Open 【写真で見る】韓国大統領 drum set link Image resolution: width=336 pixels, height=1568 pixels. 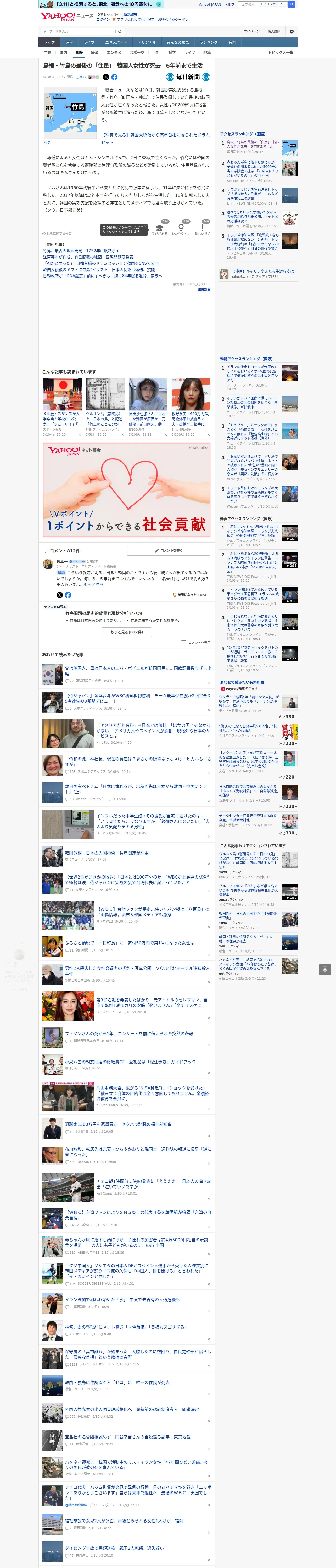(155, 139)
